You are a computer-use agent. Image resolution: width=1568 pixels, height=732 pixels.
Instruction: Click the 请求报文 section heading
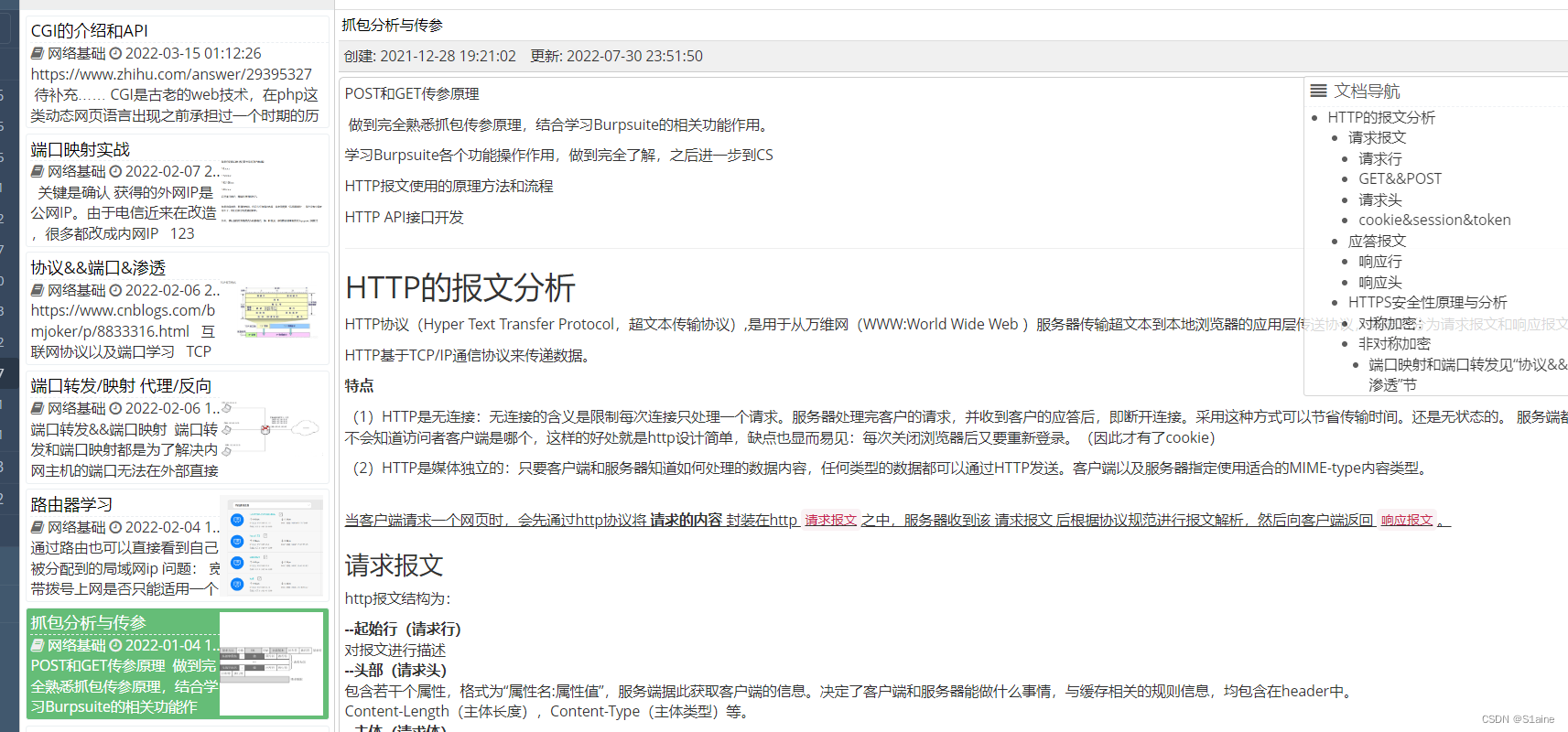coord(395,565)
